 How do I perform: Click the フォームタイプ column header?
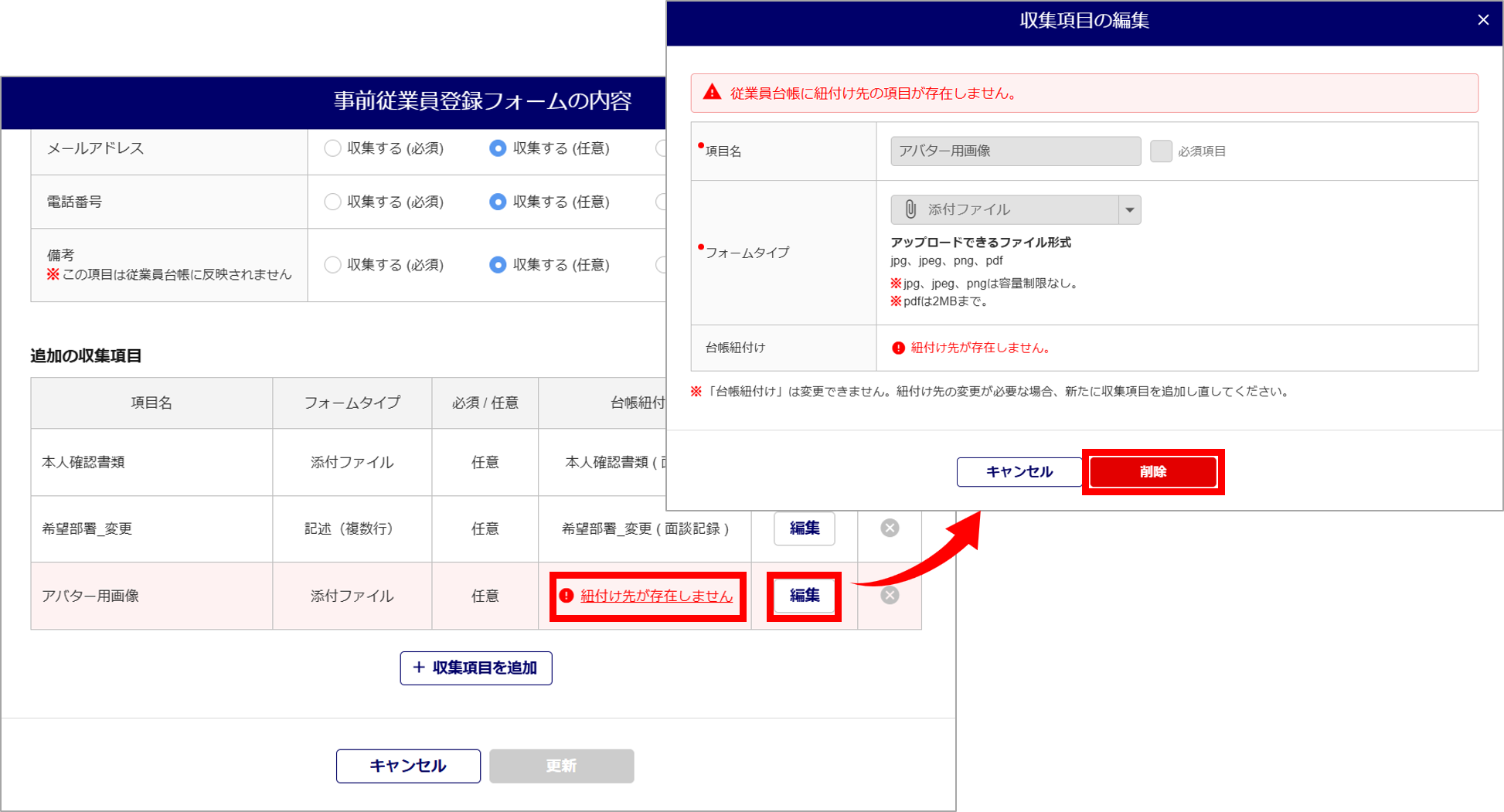[x=352, y=403]
